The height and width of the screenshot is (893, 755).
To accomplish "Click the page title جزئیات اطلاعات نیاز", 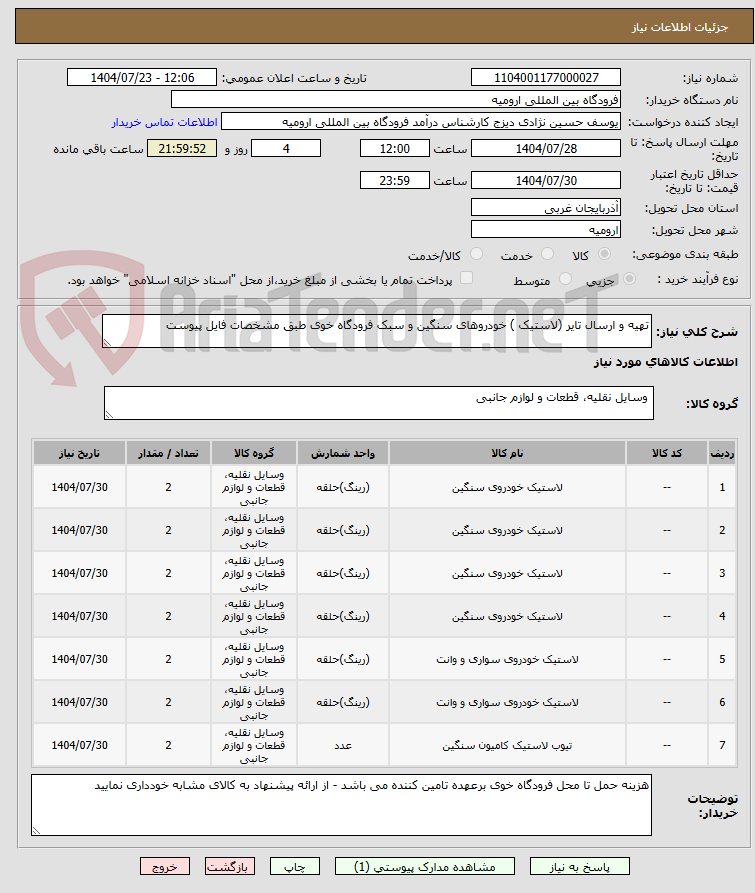I will point(680,27).
